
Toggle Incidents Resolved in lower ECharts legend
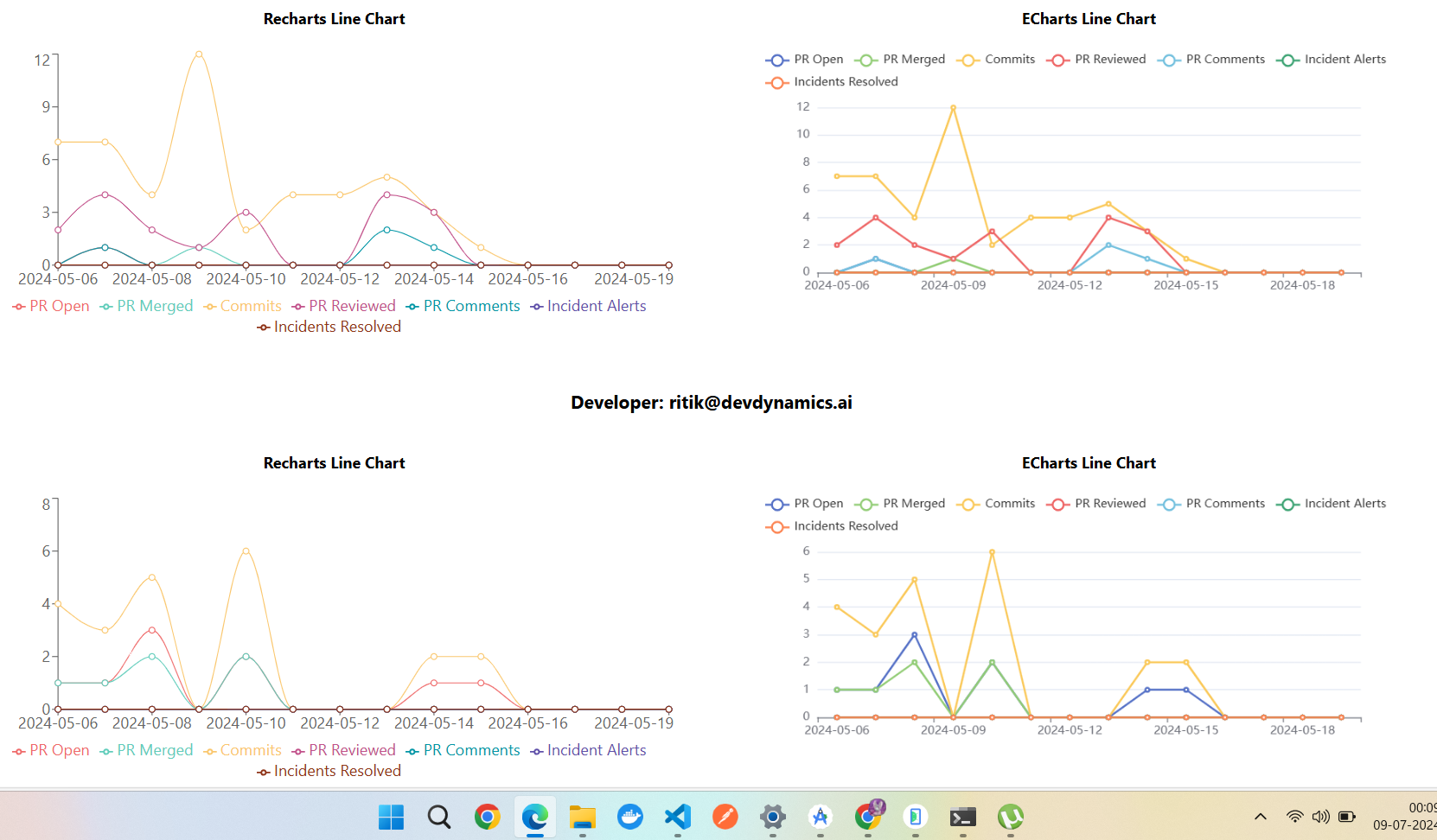point(833,526)
